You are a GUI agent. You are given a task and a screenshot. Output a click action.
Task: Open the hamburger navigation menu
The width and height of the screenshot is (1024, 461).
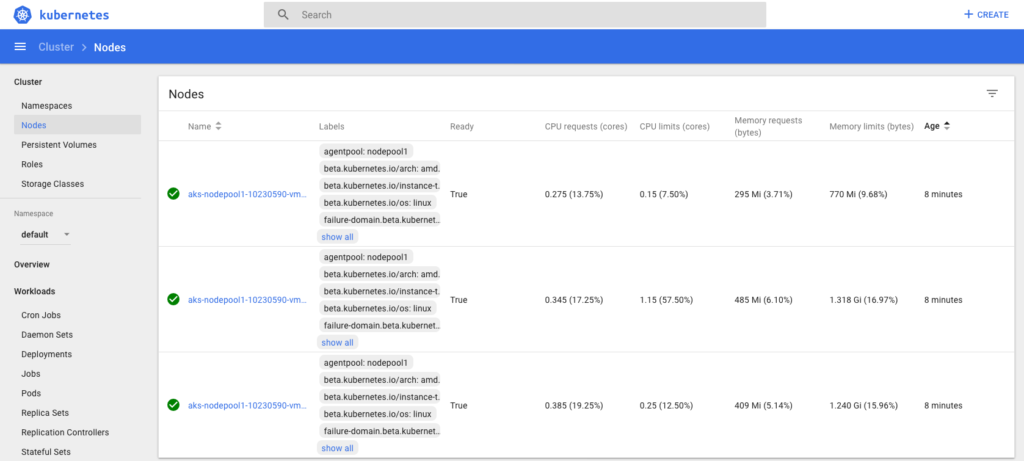pyautogui.click(x=20, y=47)
